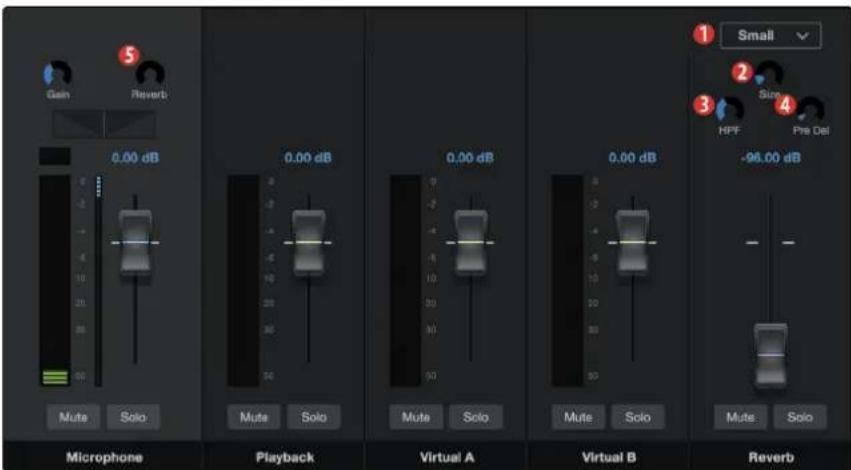Click the Virtual A channel name label
Viewport: 851px width, 470px height.
click(447, 457)
